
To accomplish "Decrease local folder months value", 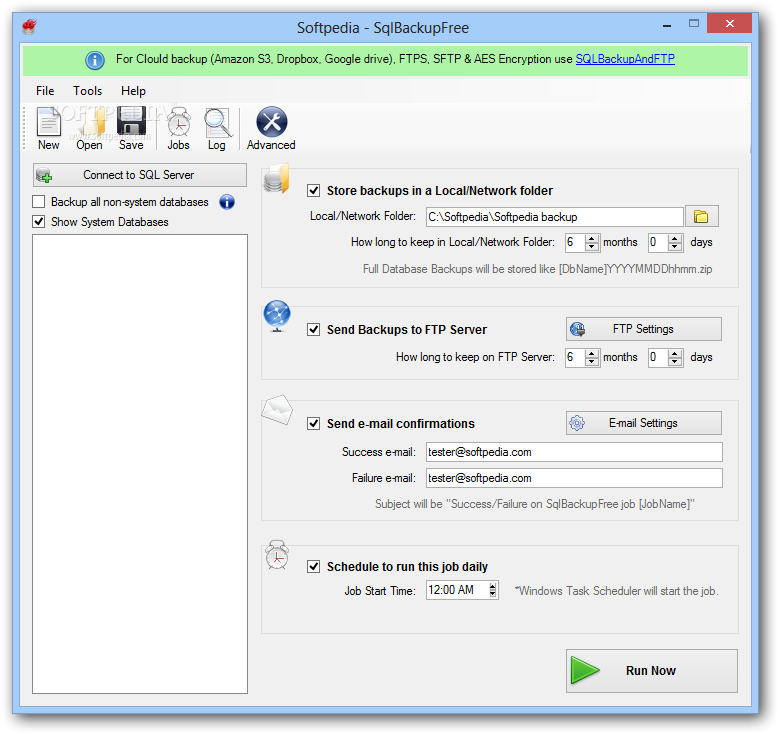I will point(591,246).
